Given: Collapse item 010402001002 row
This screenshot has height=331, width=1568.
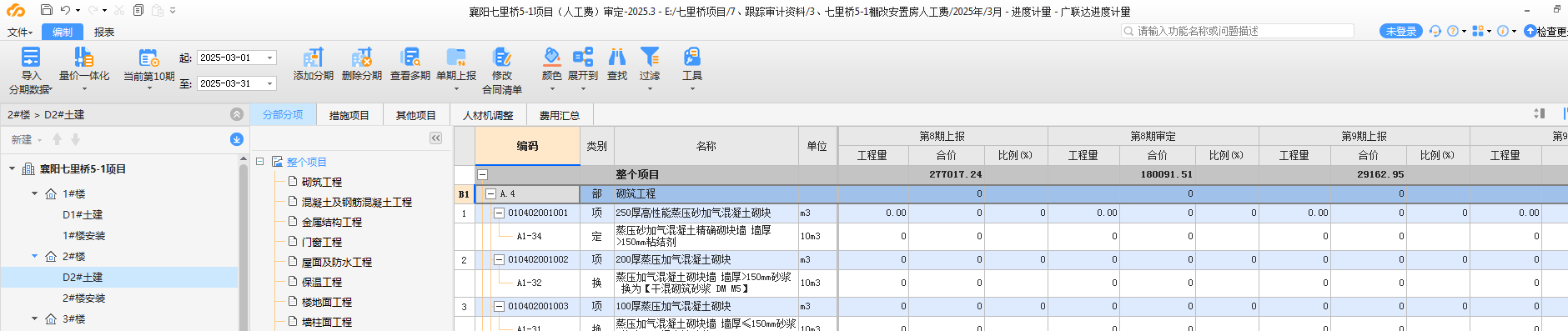Looking at the screenshot, I should coord(499,259).
